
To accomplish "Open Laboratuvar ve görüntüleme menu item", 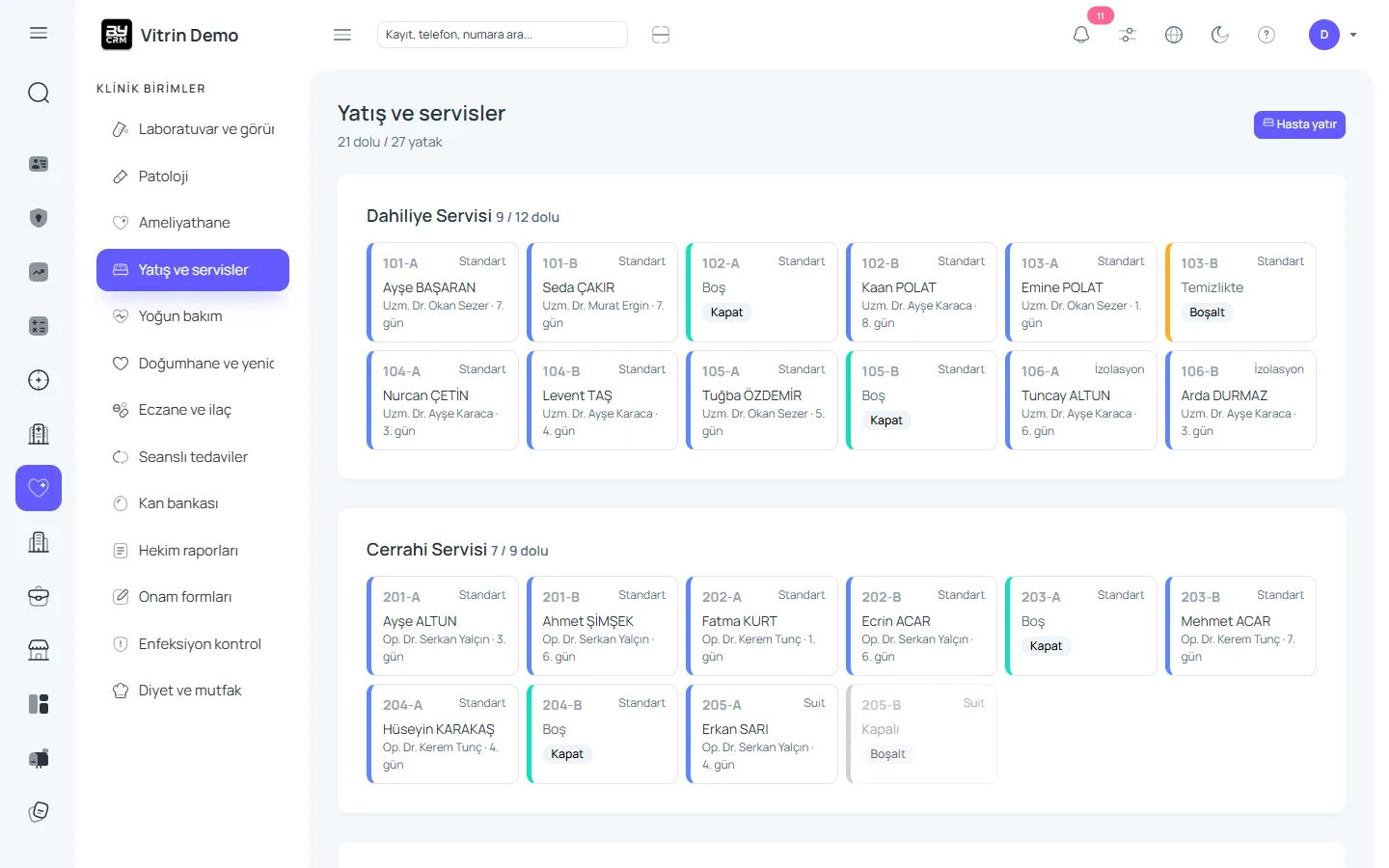I will [193, 129].
